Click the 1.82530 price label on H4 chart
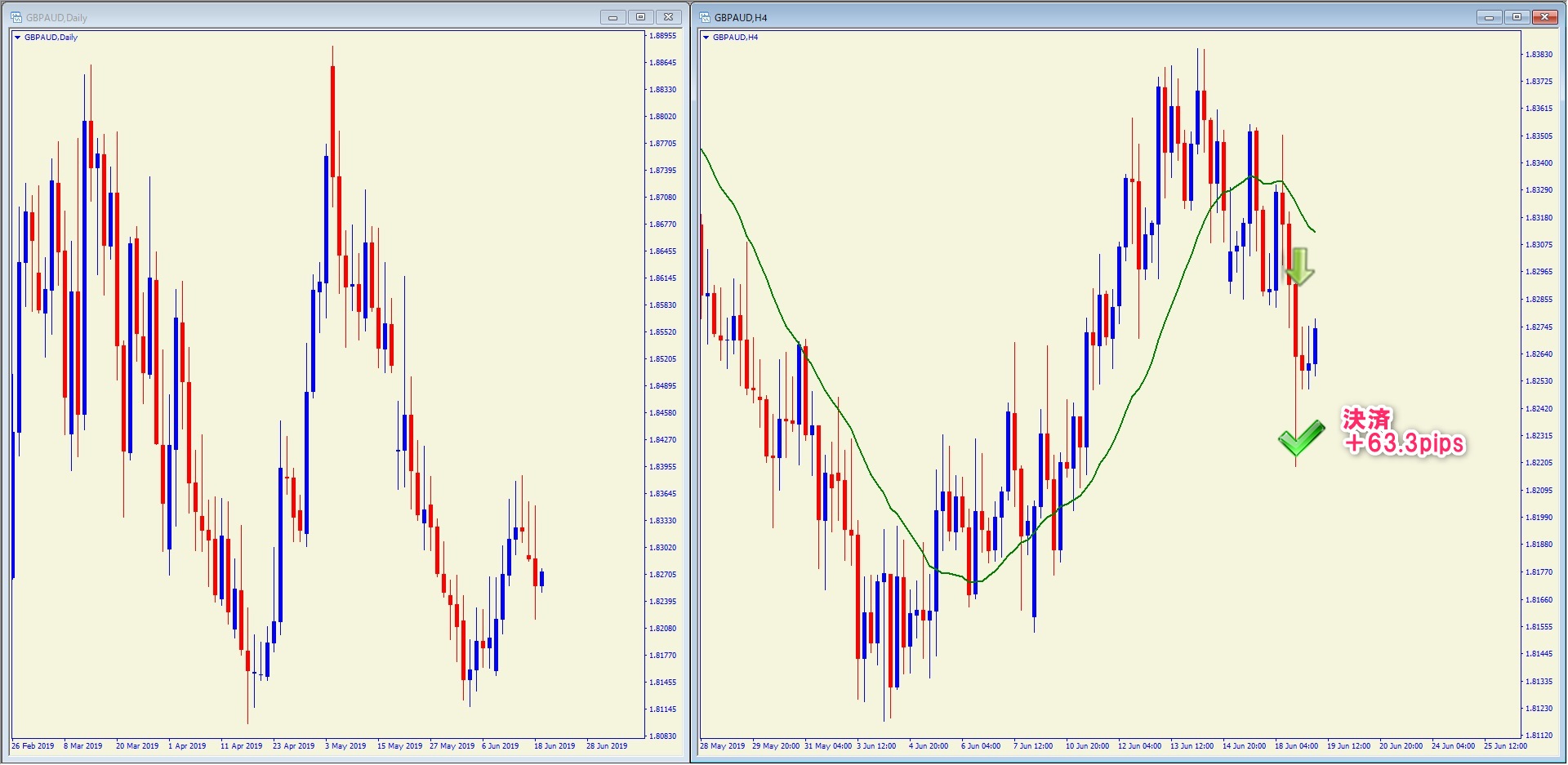The image size is (1568, 765). coord(1539,381)
